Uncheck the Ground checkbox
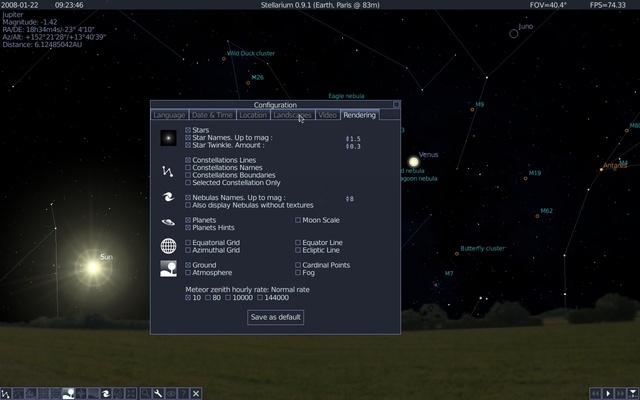This screenshot has height=400, width=640. coord(188,265)
